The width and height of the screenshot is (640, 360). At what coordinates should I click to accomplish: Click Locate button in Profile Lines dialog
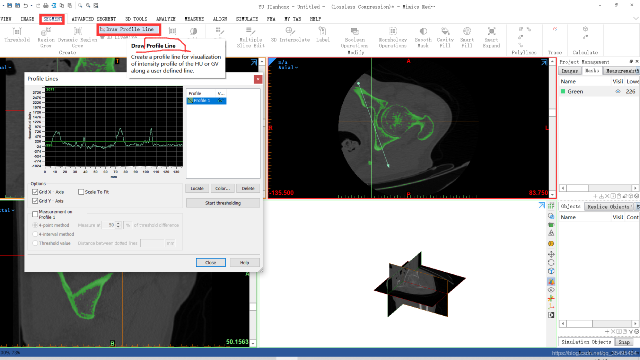(x=197, y=188)
